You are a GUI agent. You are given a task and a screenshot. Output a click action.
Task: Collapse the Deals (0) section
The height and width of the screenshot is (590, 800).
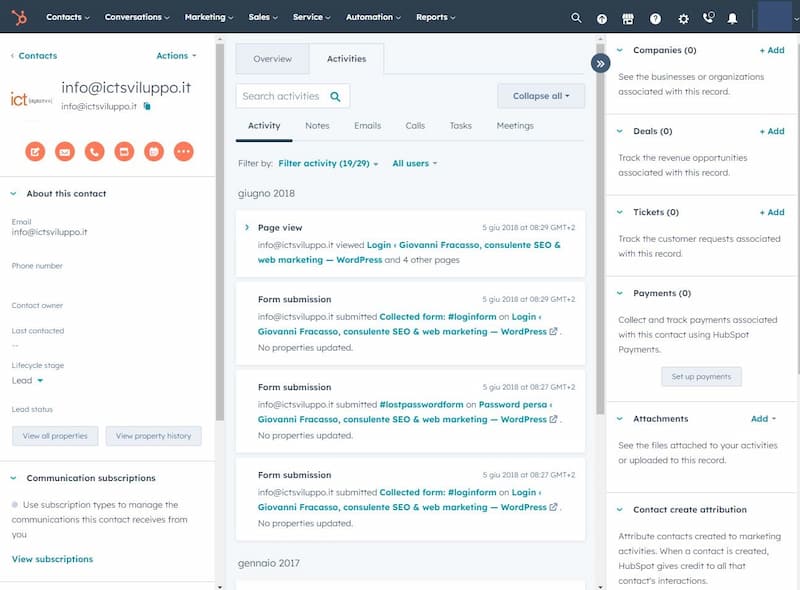point(619,131)
